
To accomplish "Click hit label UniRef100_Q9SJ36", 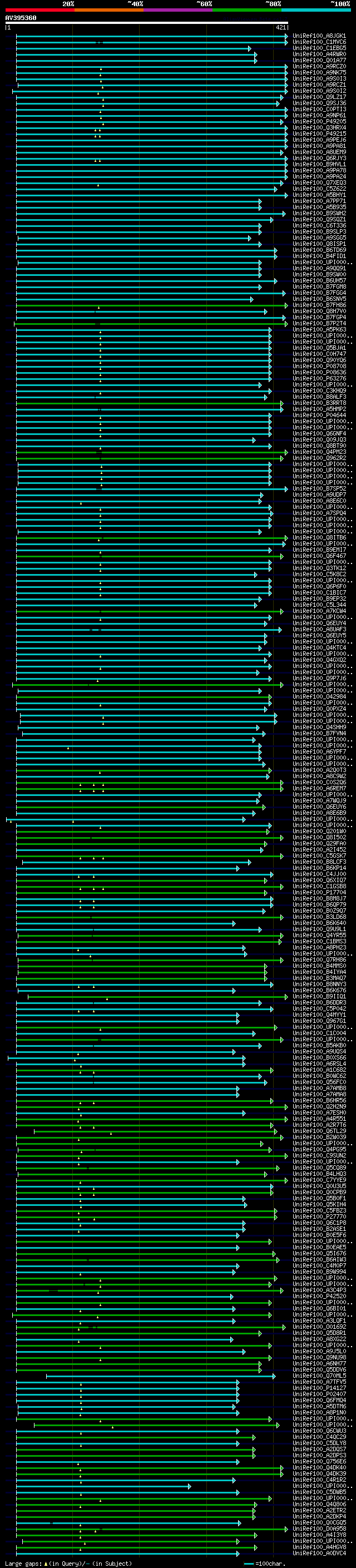I will tap(319, 103).
